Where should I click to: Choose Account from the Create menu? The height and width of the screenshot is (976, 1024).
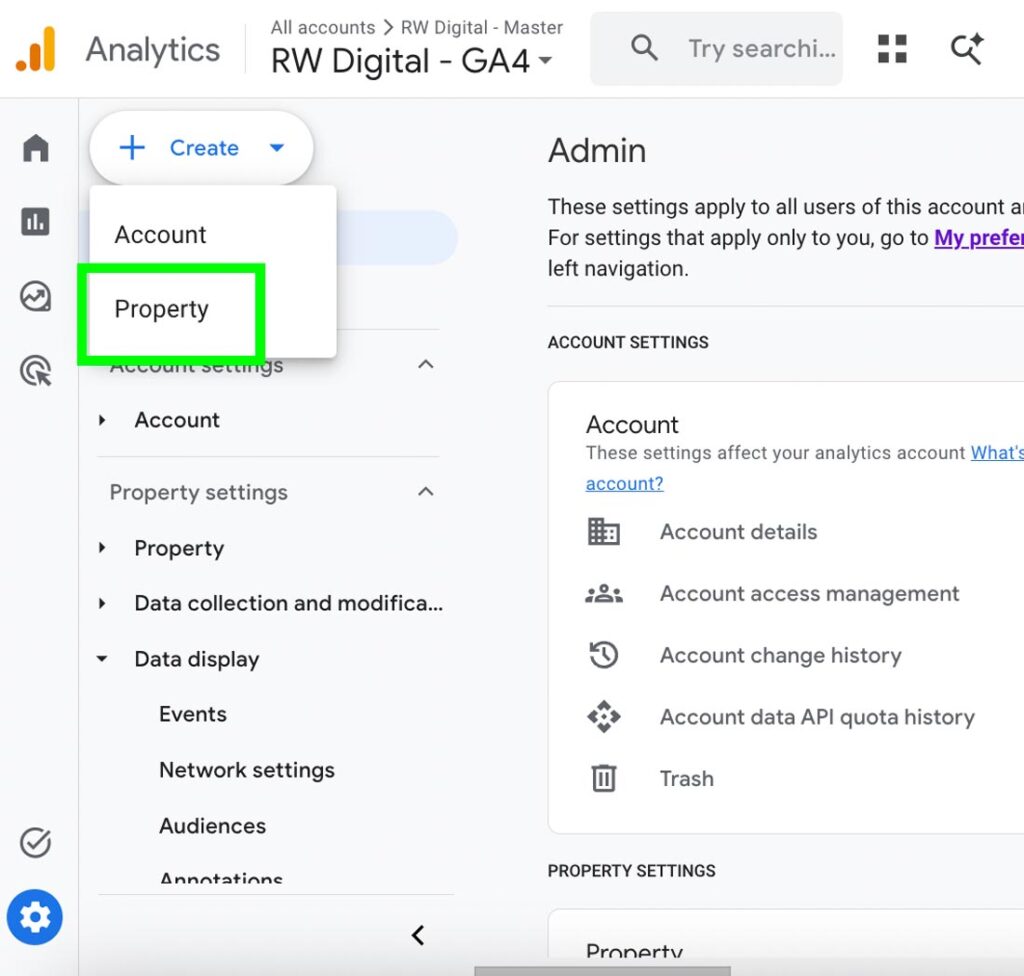(213, 234)
